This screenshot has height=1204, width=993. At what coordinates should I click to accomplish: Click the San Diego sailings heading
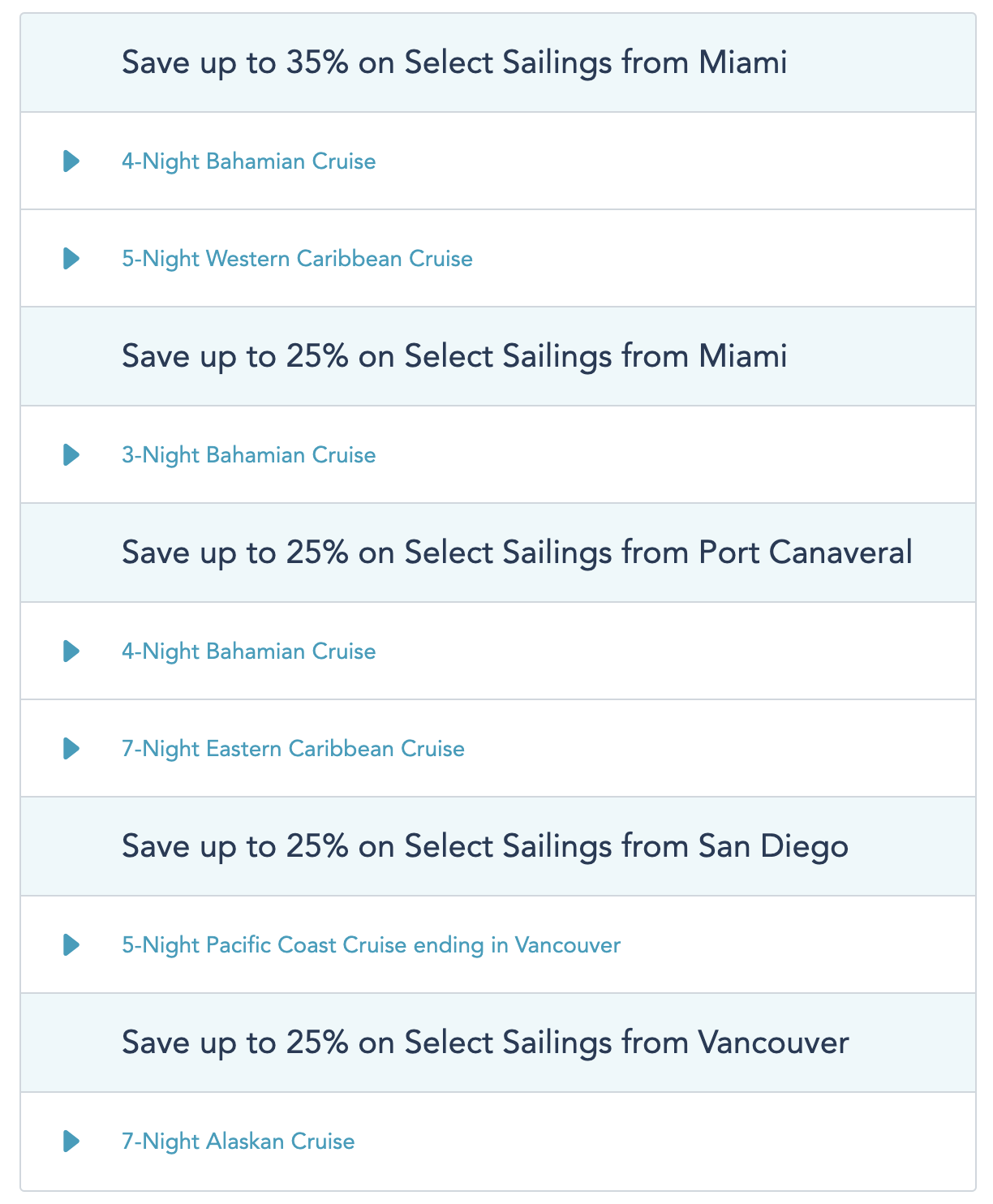[485, 846]
